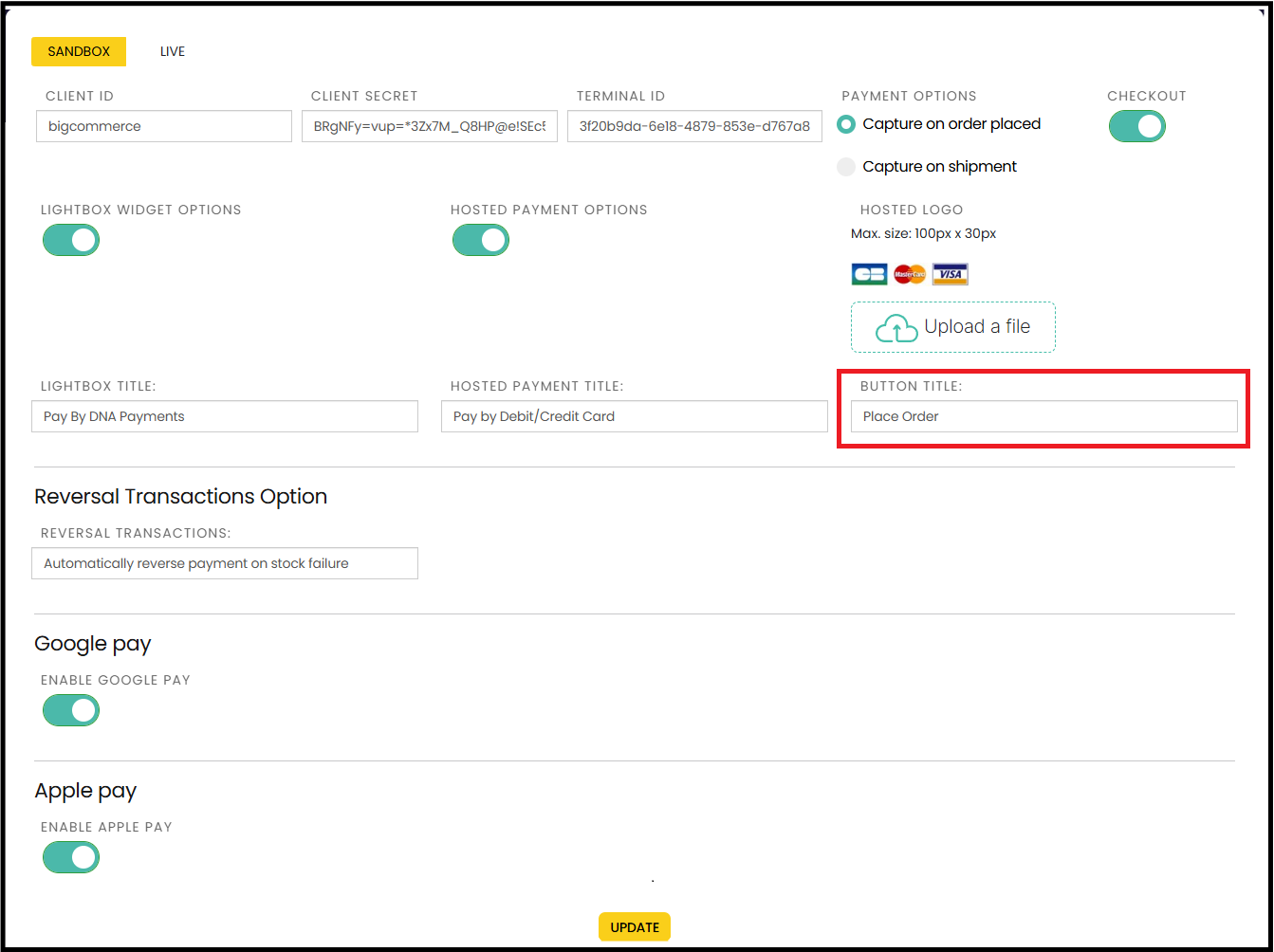The image size is (1274, 952).
Task: Toggle the Hosted Payment Options switch
Action: coord(480,240)
